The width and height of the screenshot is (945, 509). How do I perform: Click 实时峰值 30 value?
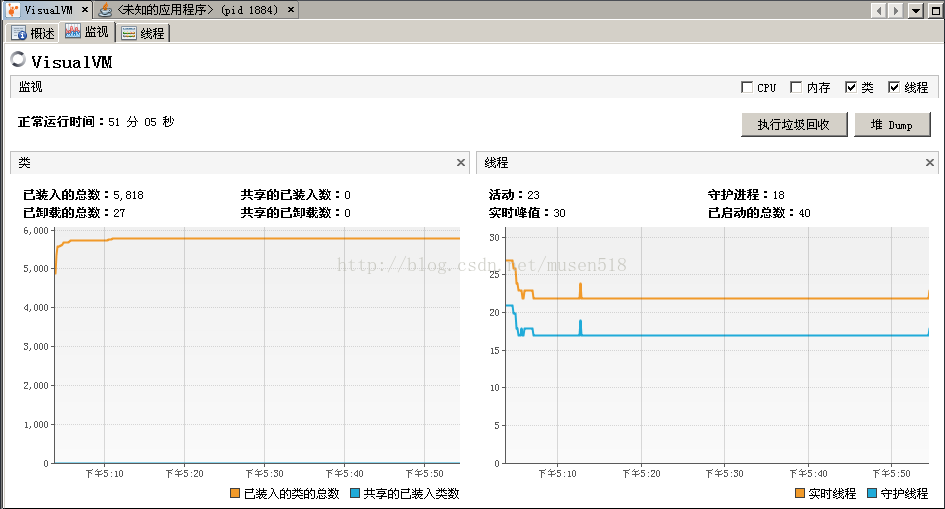[559, 213]
